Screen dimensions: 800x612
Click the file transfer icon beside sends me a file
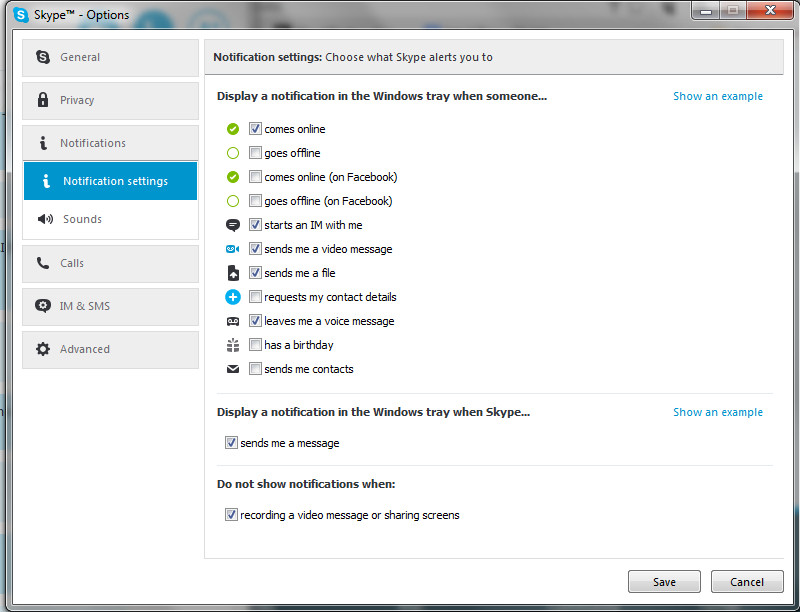(233, 273)
